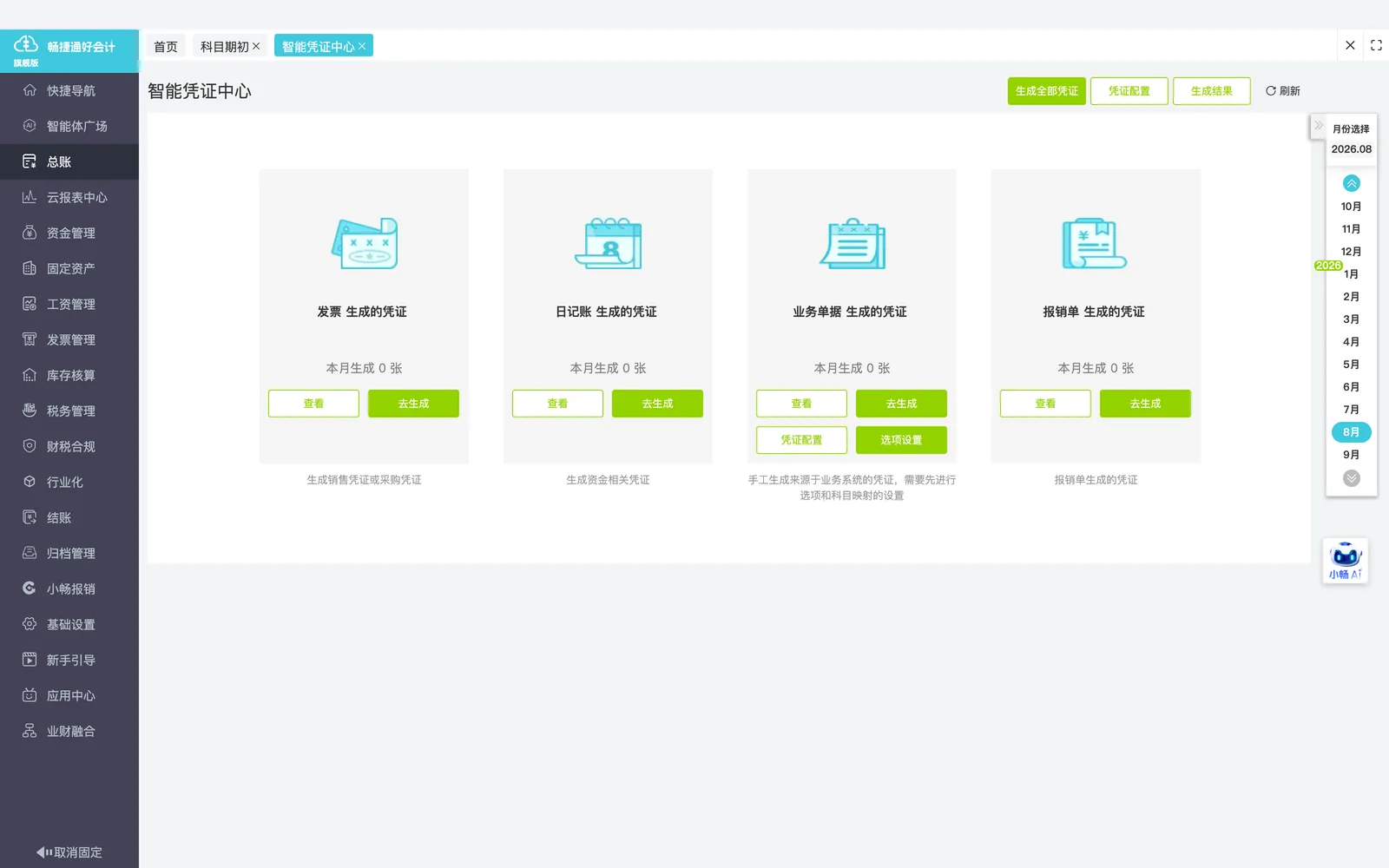Click 去生成 under 发票 生成的凭证
The image size is (1389, 868).
pos(413,404)
